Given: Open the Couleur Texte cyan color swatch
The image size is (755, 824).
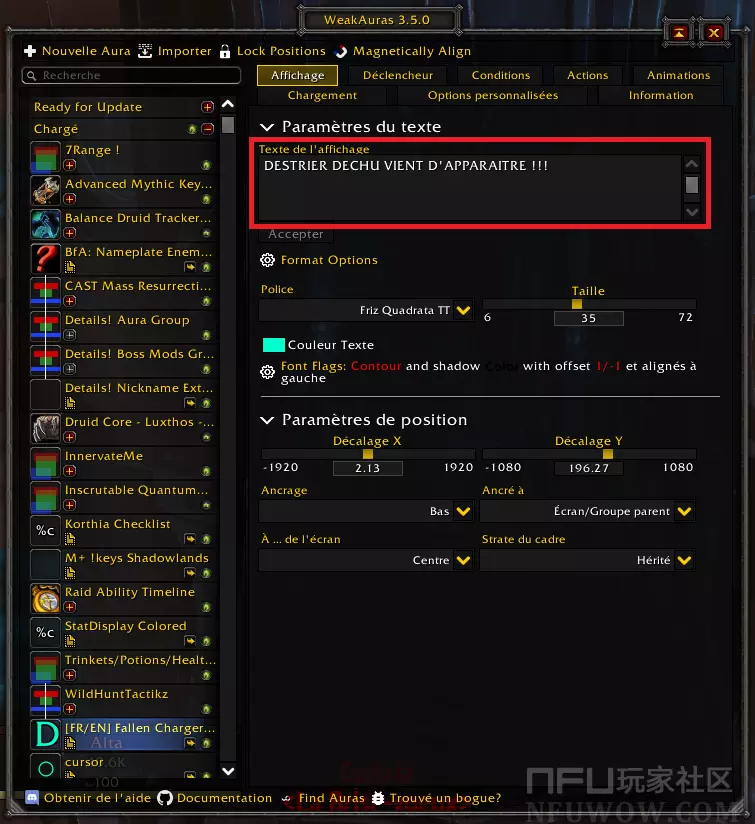Looking at the screenshot, I should point(274,345).
